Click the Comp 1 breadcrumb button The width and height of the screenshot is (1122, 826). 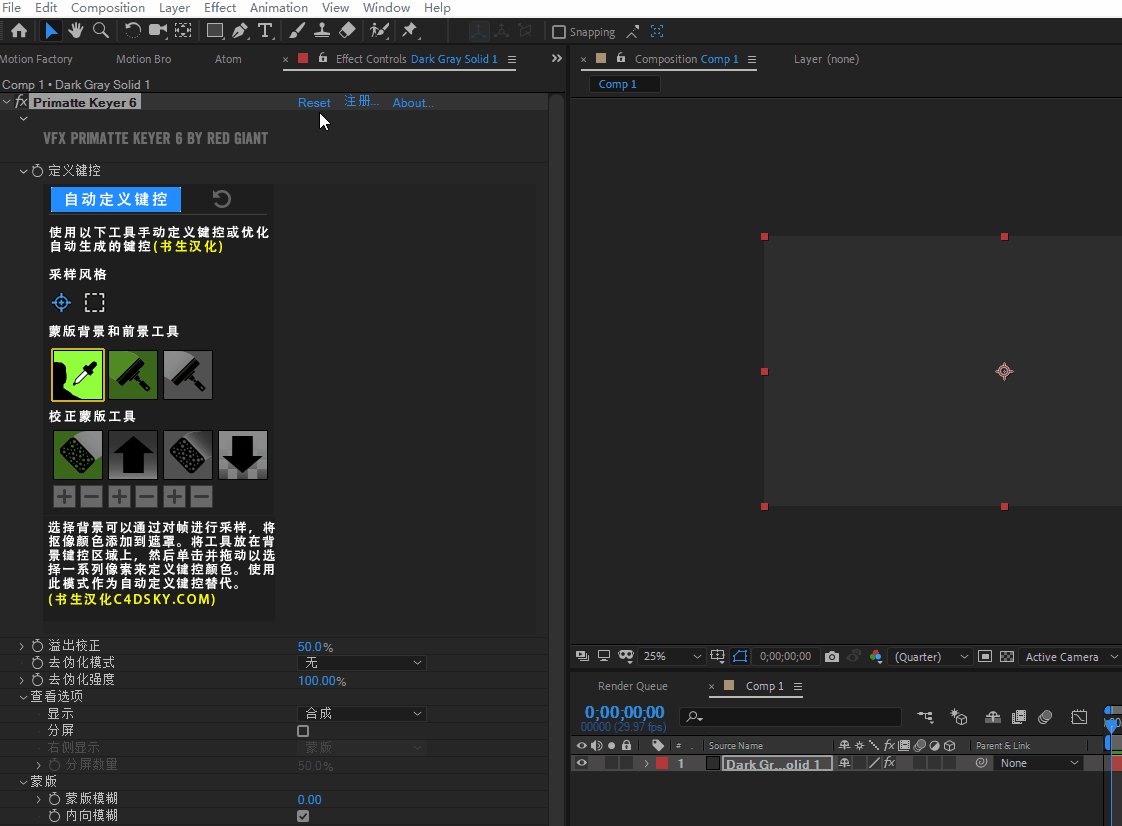(624, 84)
